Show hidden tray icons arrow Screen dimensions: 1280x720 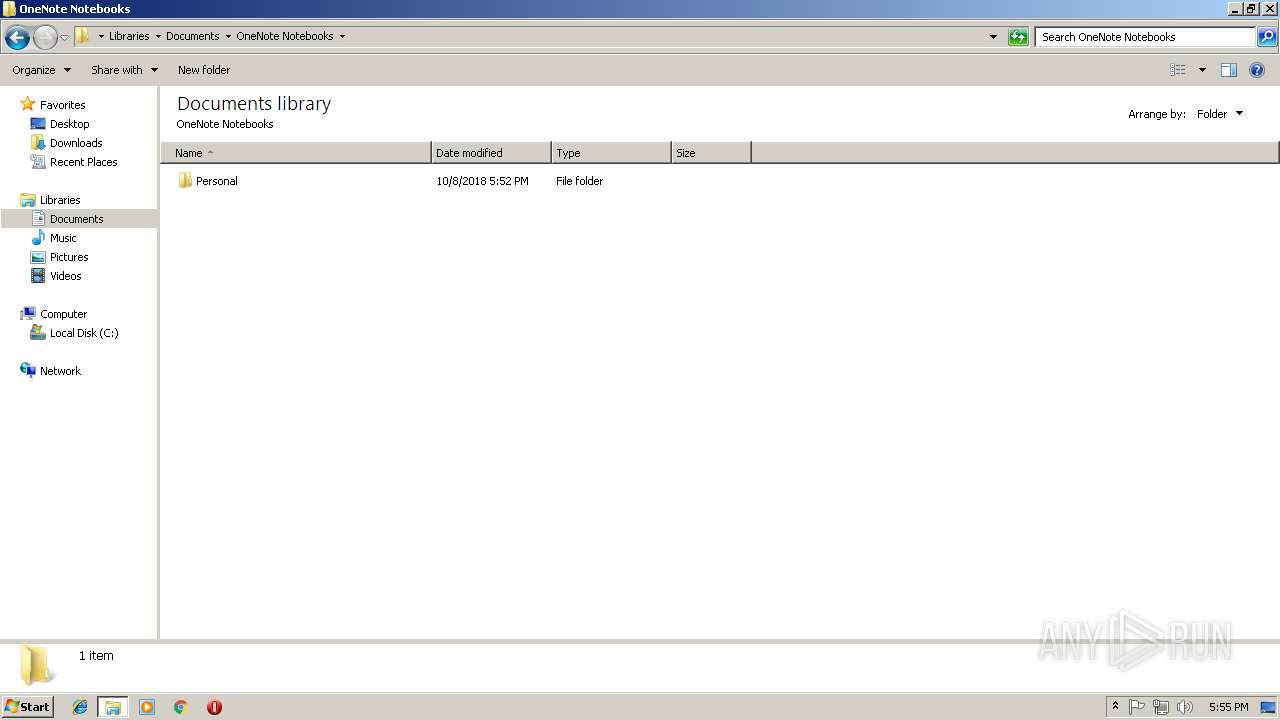click(1115, 707)
